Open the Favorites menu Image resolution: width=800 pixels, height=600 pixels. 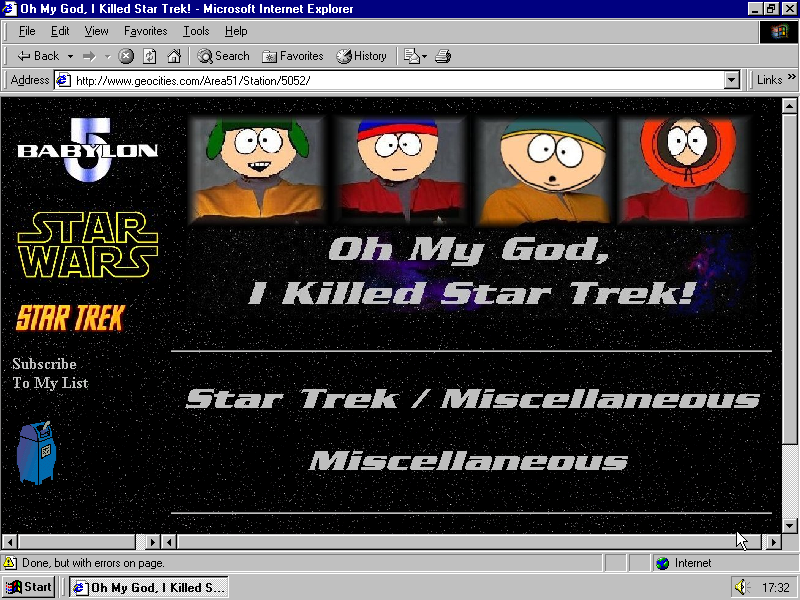145,31
